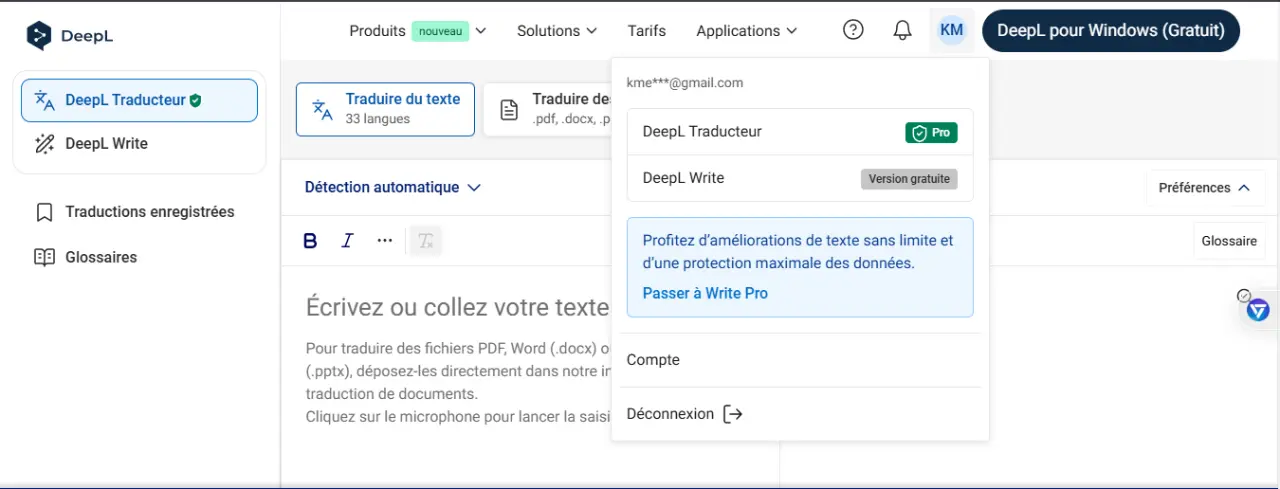Toggle bold formatting

(x=310, y=240)
